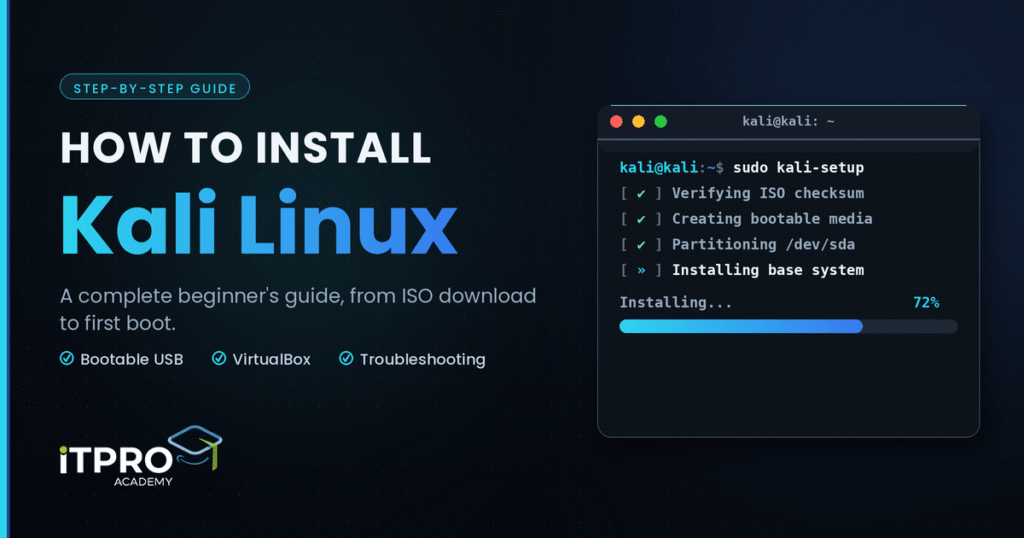Screen dimensions: 1024x538
Task: Click the 72% progress value
Action: (926, 302)
